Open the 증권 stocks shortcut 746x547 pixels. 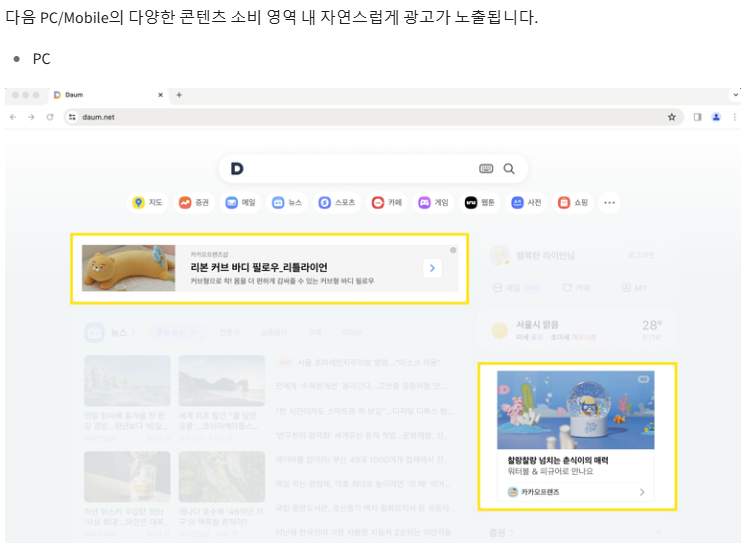click(x=194, y=203)
